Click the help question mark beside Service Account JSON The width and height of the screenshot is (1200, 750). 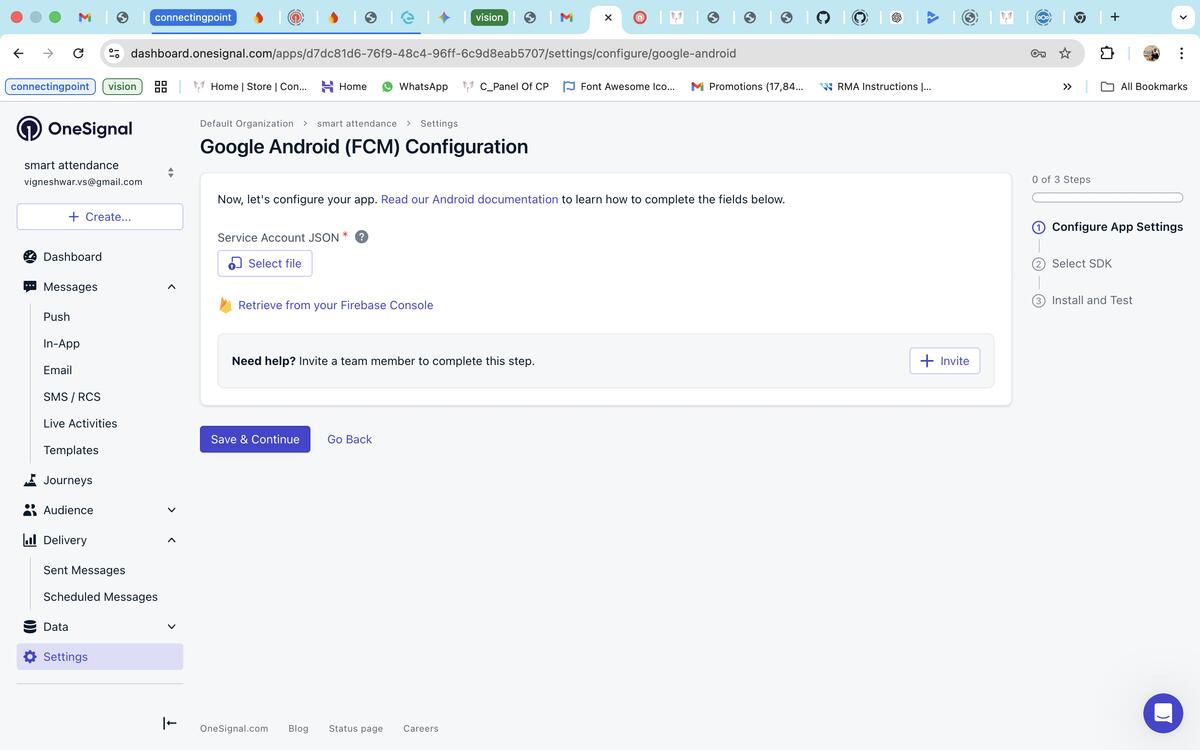coord(362,237)
